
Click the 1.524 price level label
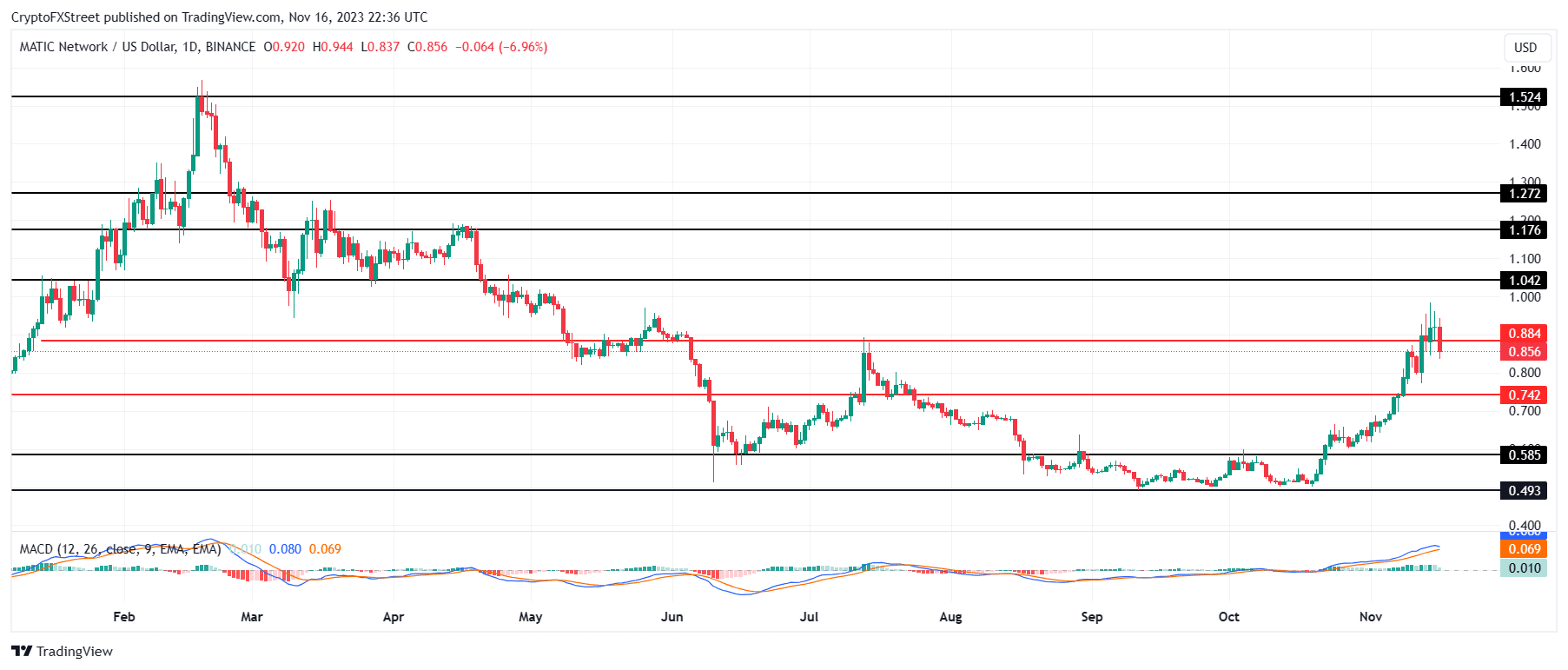click(1524, 97)
